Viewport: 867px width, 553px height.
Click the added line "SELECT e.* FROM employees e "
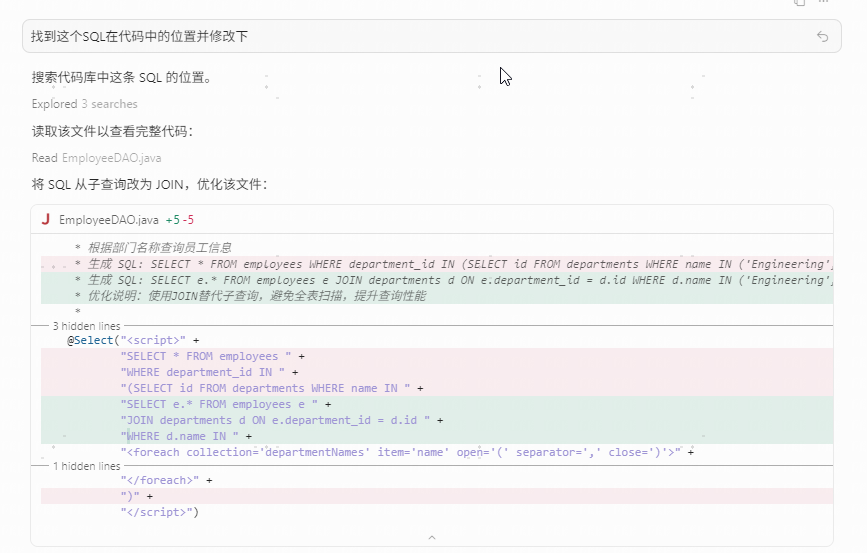437,404
